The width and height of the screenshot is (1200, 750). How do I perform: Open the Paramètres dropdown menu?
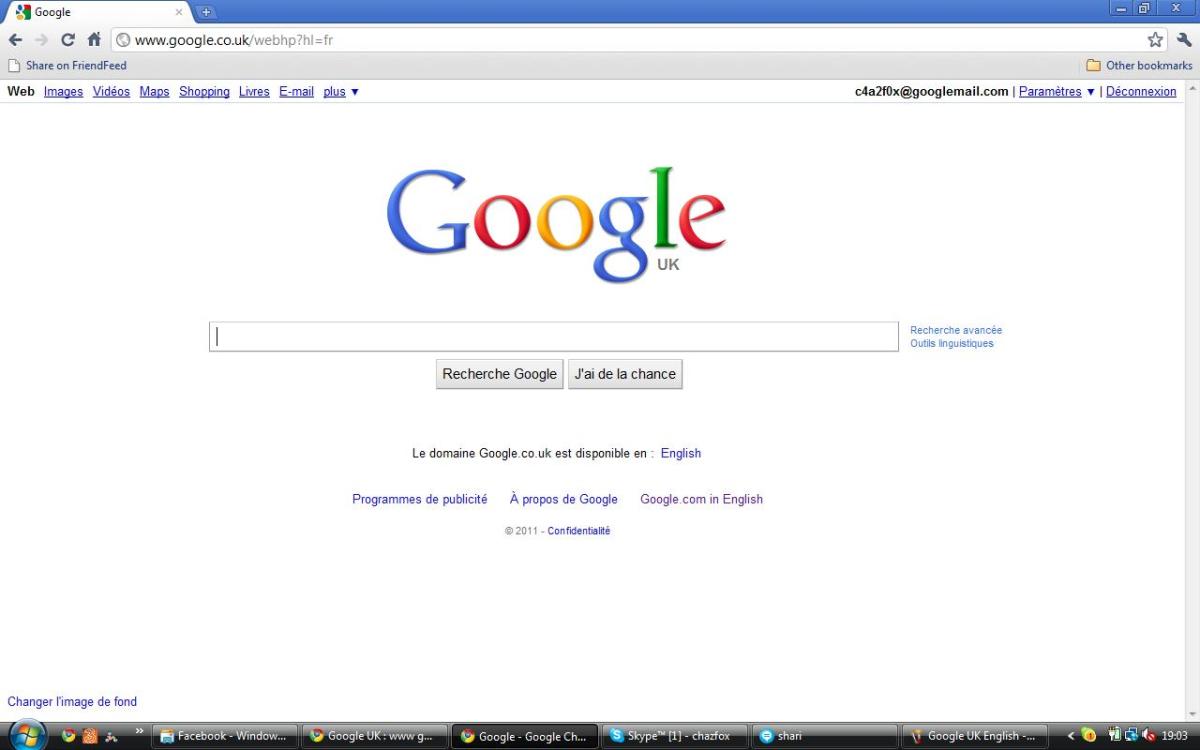(1051, 91)
